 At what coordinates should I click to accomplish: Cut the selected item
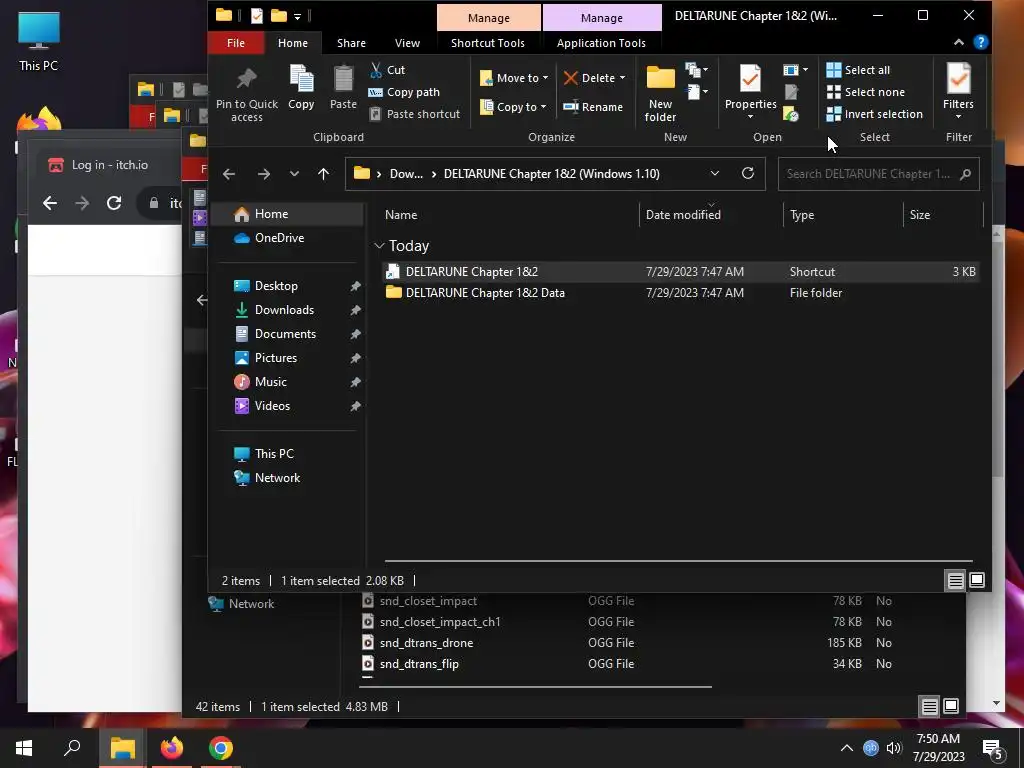point(387,70)
